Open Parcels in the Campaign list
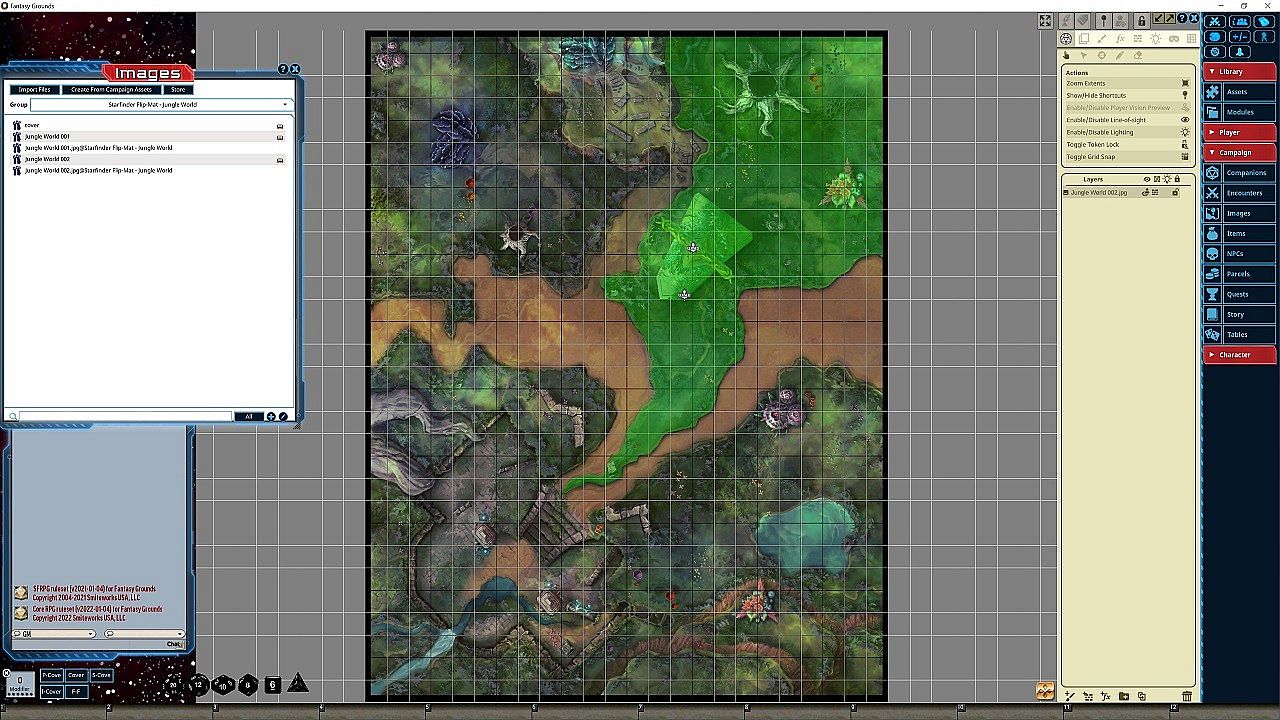 [x=1240, y=274]
